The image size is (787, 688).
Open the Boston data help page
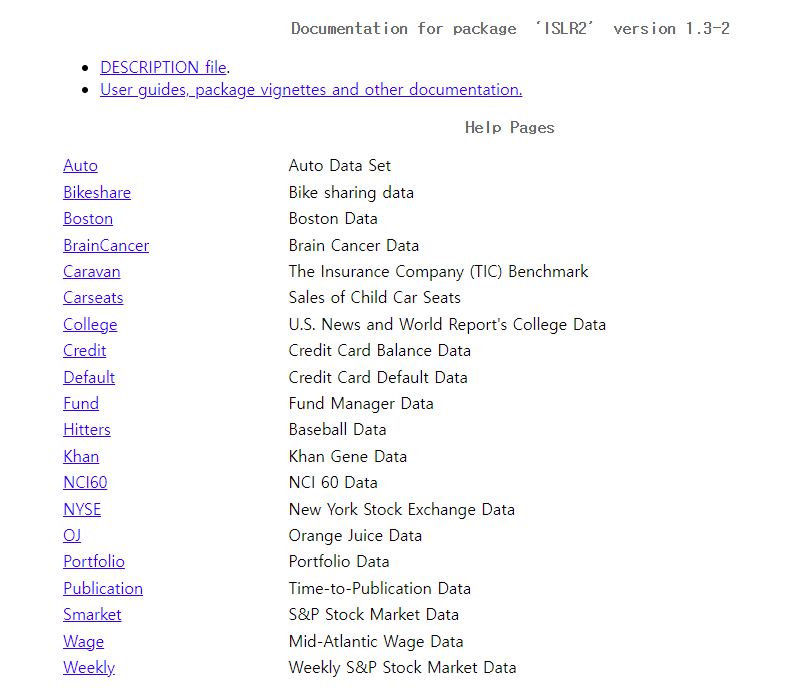coord(88,219)
